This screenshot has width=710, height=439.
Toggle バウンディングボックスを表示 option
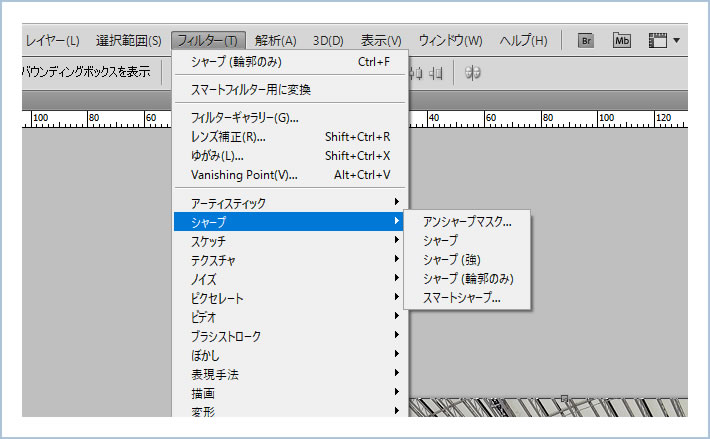point(86,72)
